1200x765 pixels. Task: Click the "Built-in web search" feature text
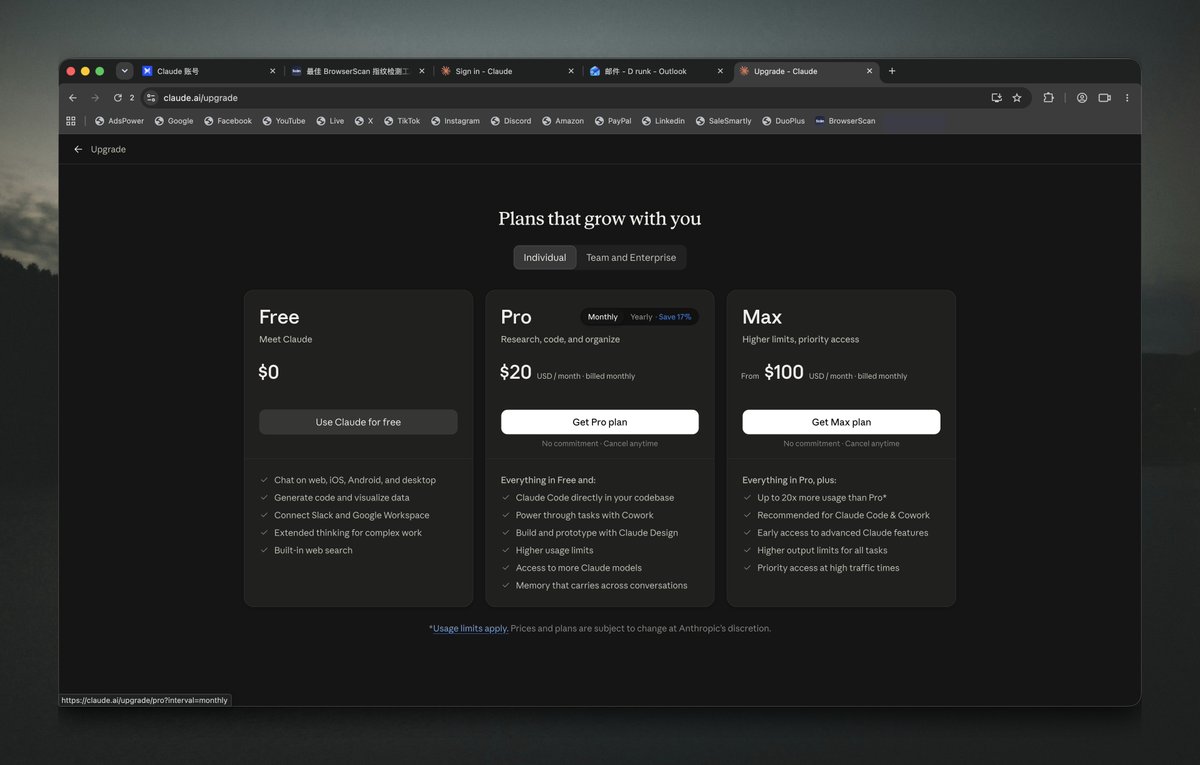[x=313, y=550]
